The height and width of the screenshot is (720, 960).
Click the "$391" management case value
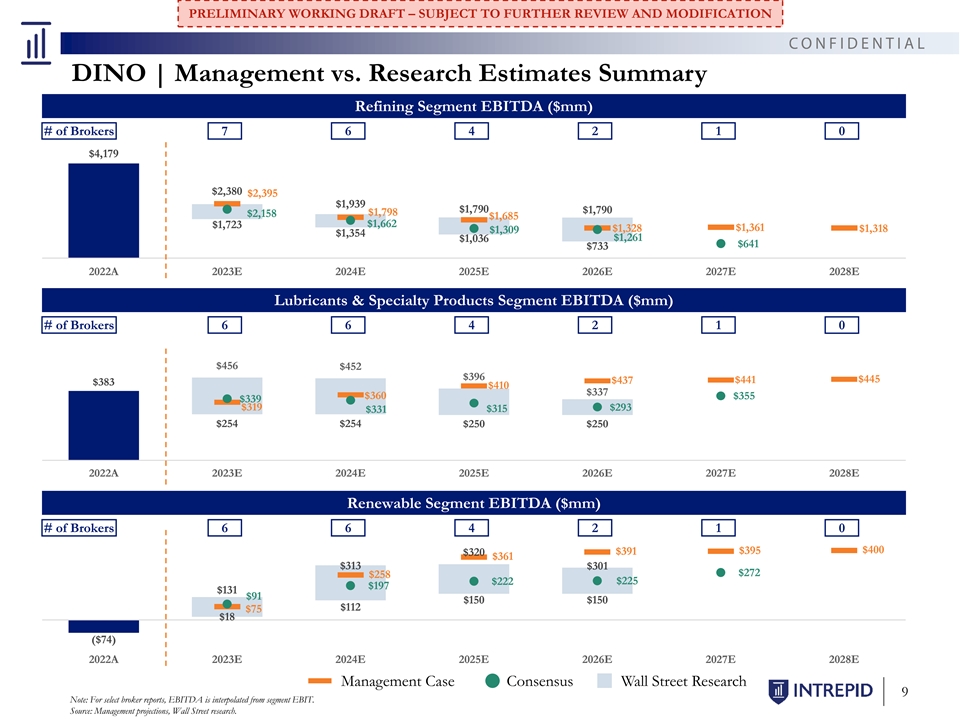point(626,551)
